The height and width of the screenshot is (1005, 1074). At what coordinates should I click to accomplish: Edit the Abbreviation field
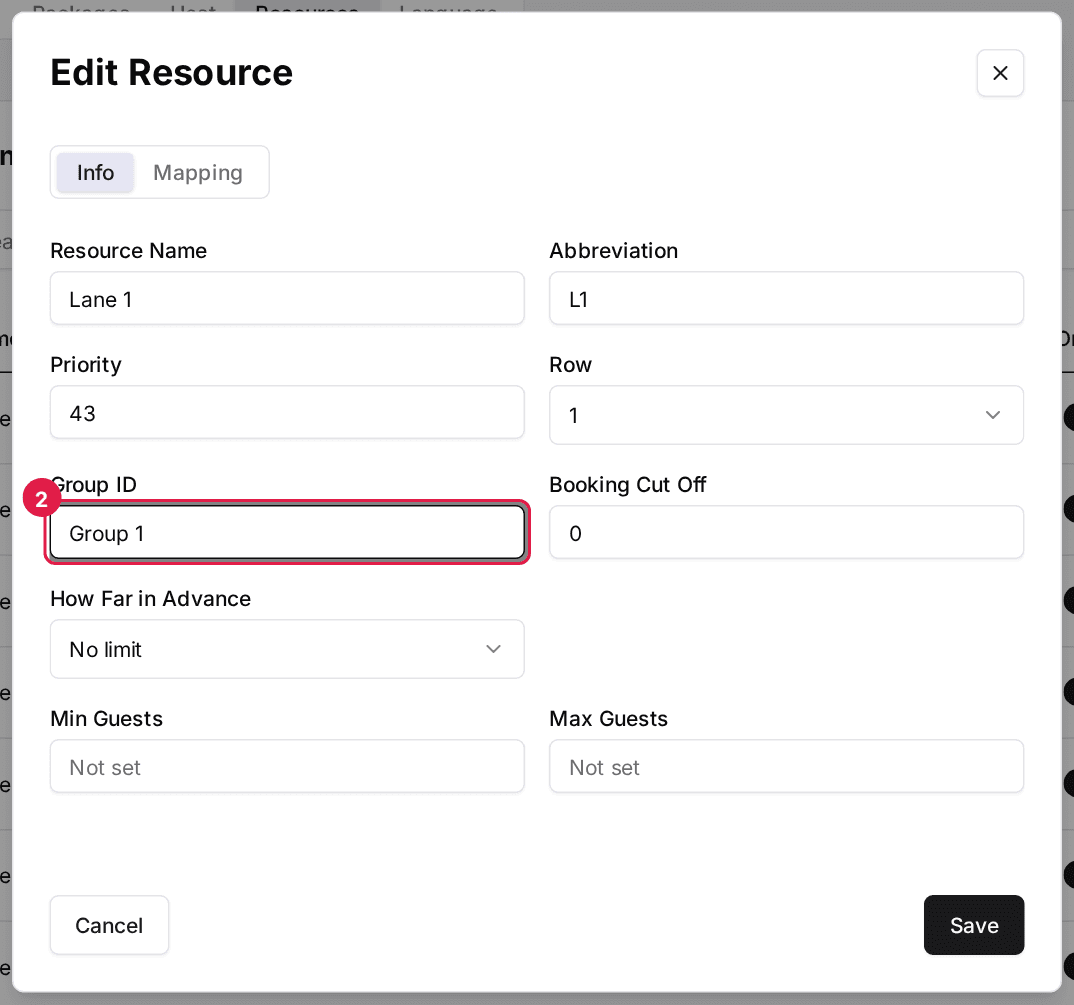pyautogui.click(x=786, y=299)
